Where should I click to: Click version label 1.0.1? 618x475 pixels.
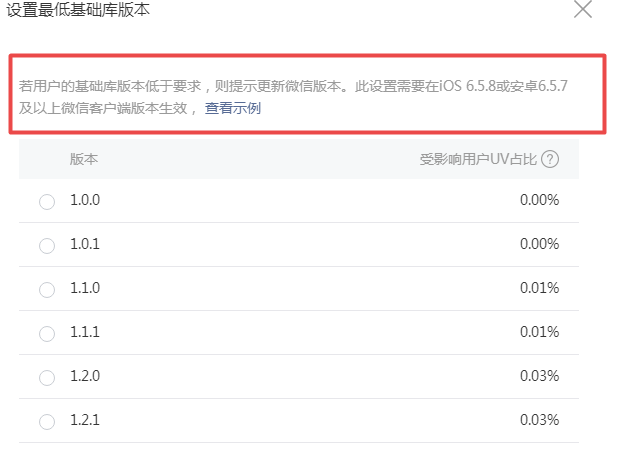85,244
